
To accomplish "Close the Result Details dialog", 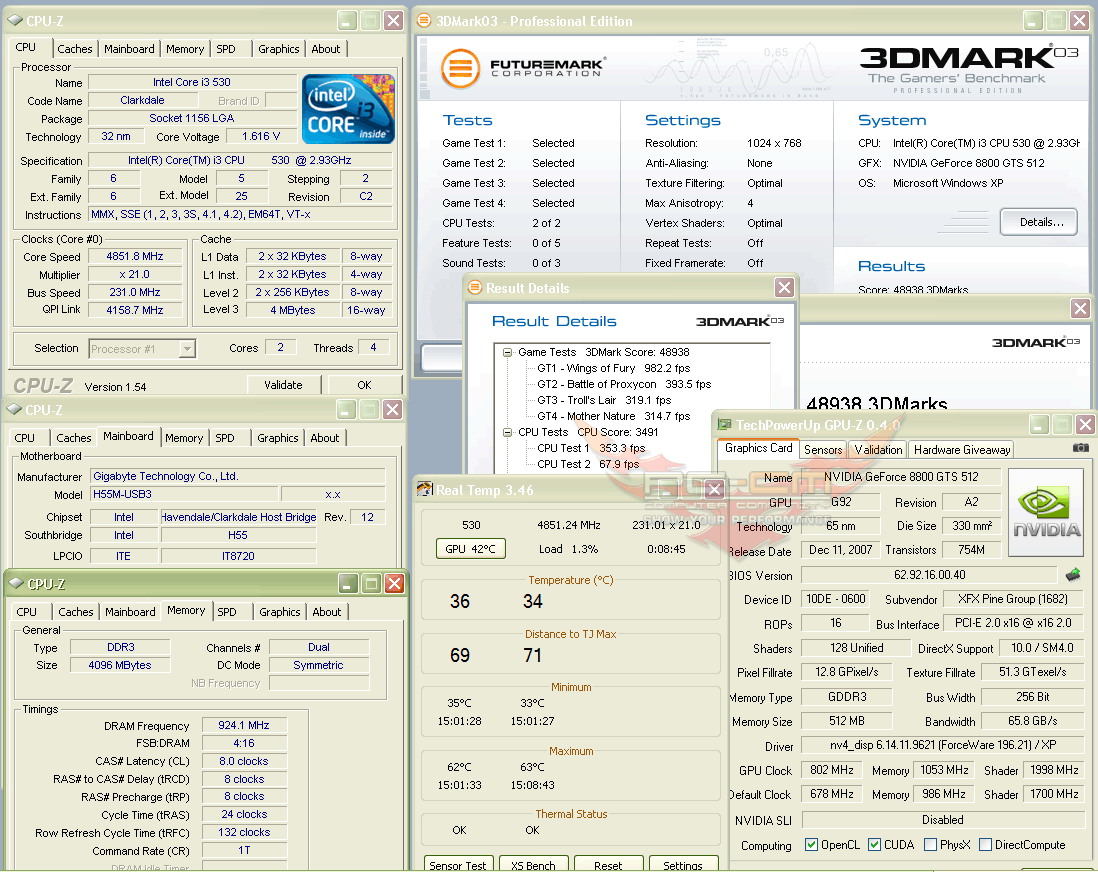I will [x=784, y=287].
